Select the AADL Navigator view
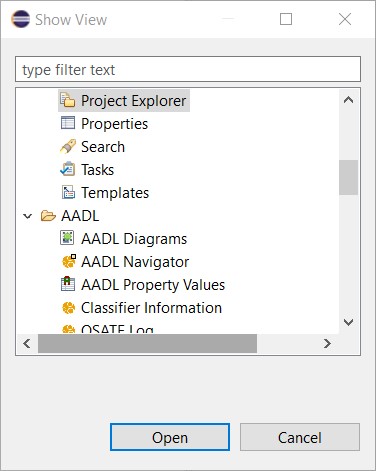The height and width of the screenshot is (471, 376). [135, 262]
